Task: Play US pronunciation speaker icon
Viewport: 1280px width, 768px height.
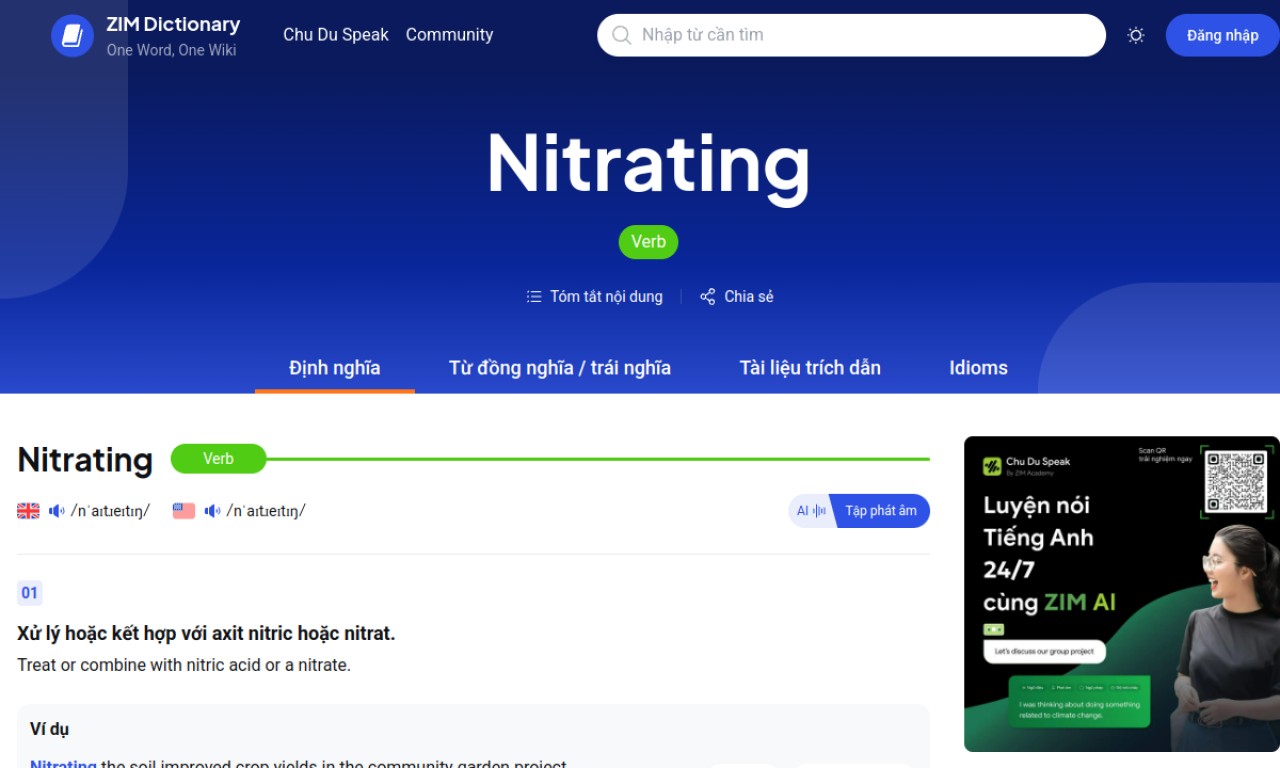Action: tap(213, 511)
